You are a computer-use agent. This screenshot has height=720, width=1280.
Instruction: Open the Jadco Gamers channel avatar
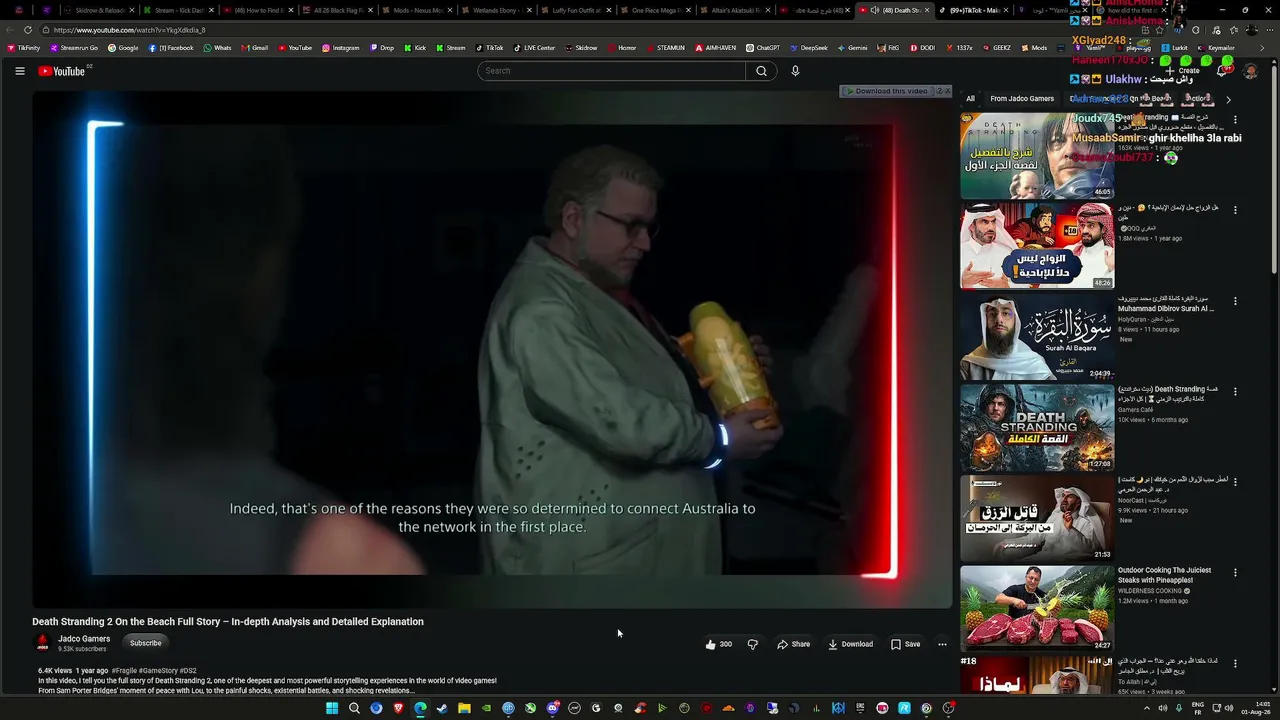[42, 643]
